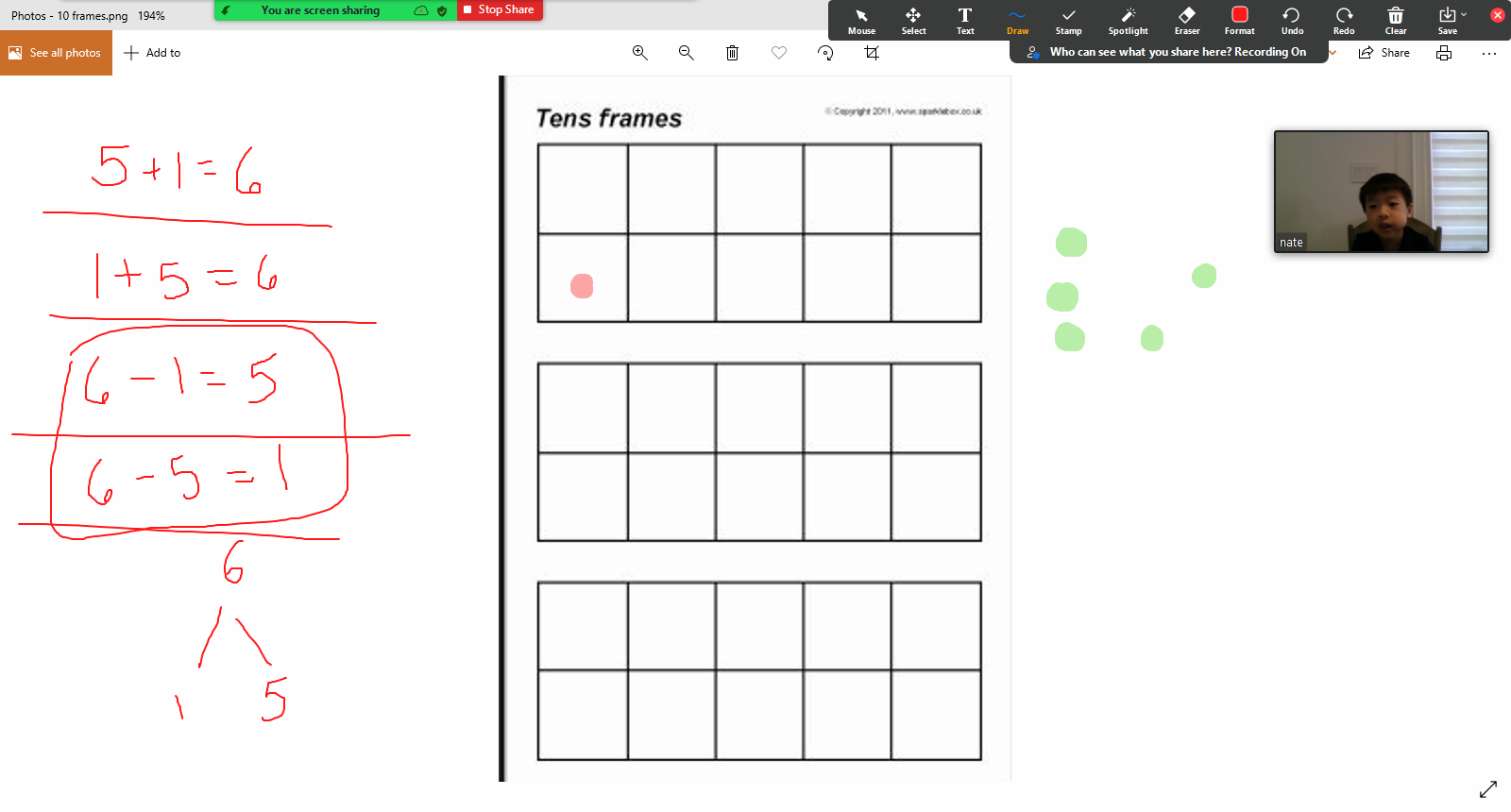Open the Save dropdown arrow
Image resolution: width=1511 pixels, height=812 pixels.
1464,15
